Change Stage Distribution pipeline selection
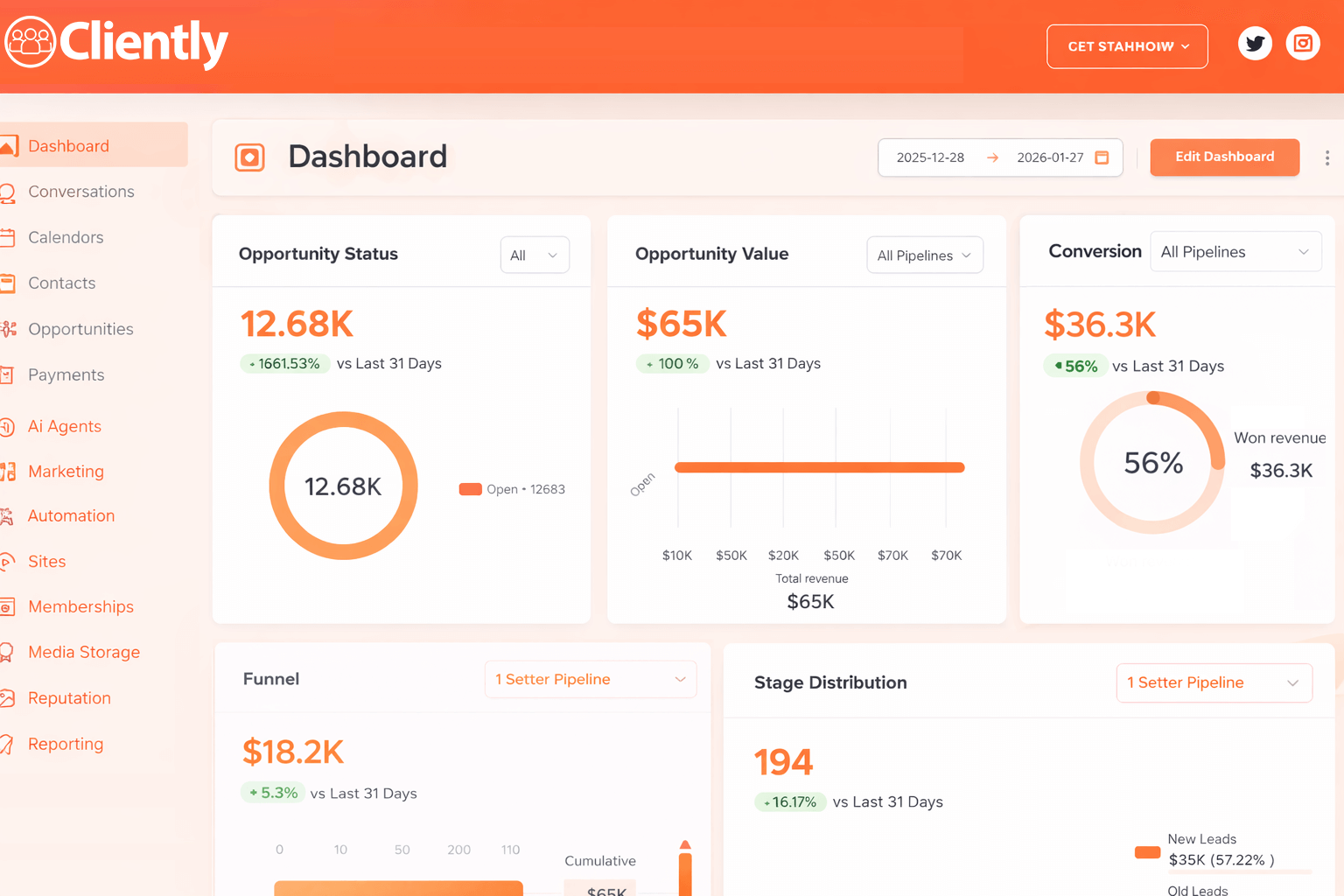This screenshot has width=1344, height=896. (x=1214, y=682)
